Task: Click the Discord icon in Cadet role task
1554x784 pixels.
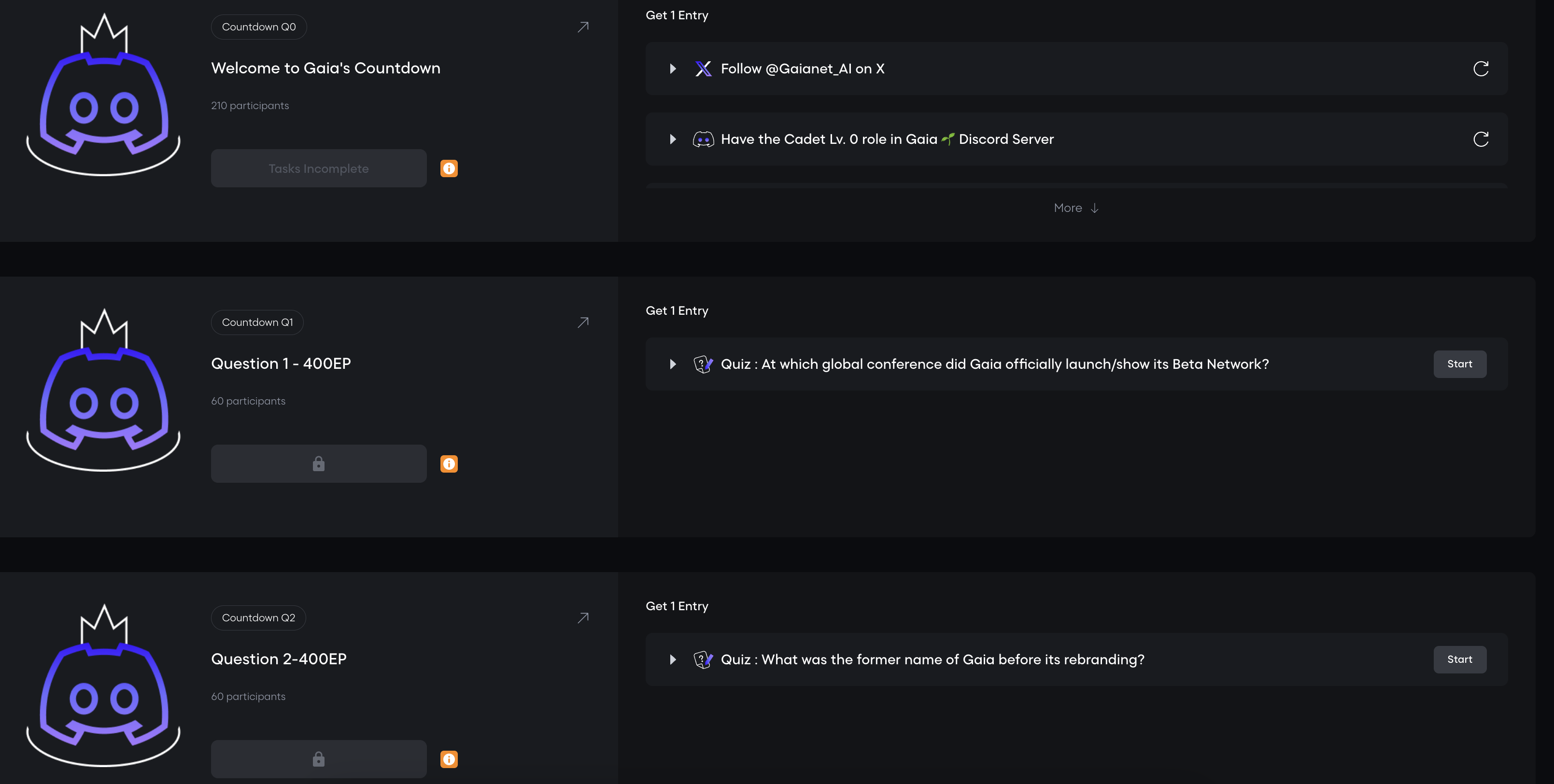Action: tap(703, 140)
